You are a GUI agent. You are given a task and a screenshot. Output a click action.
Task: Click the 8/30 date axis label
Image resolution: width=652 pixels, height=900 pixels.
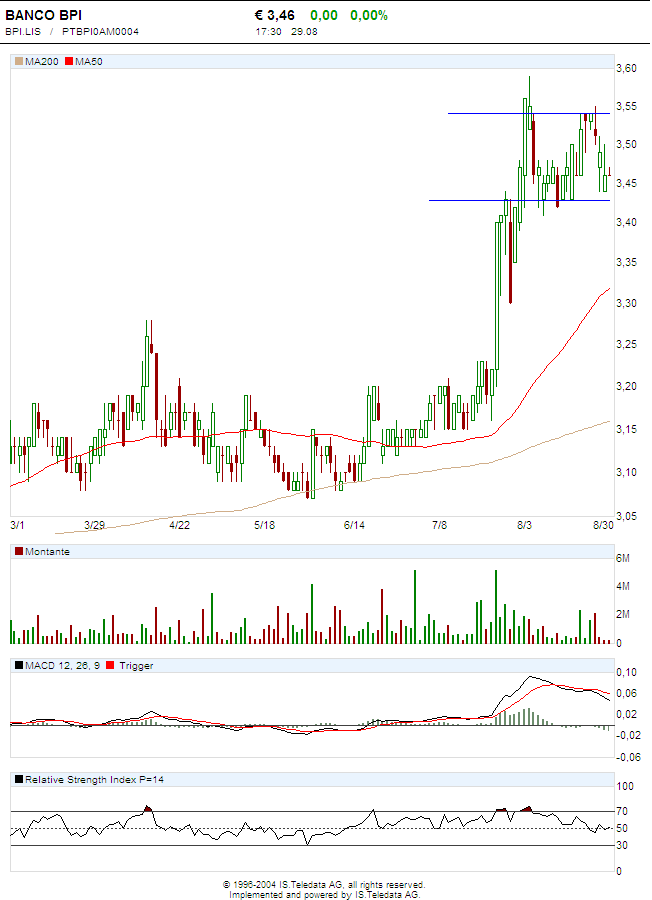pyautogui.click(x=603, y=525)
